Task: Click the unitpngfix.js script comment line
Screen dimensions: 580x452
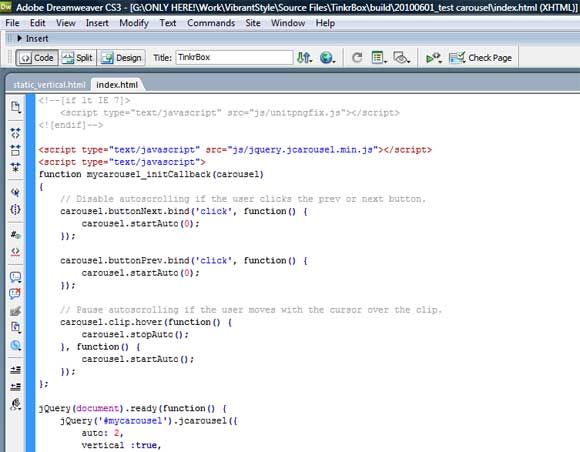Action: tap(229, 113)
